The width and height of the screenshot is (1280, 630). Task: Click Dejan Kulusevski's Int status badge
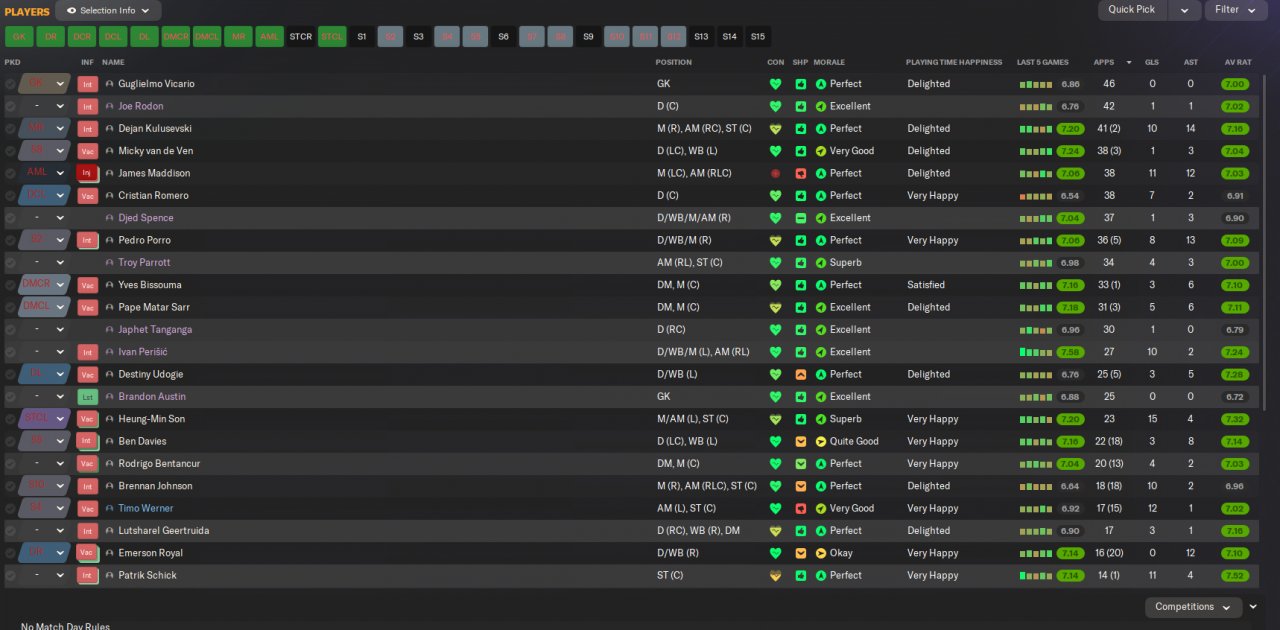coord(88,129)
